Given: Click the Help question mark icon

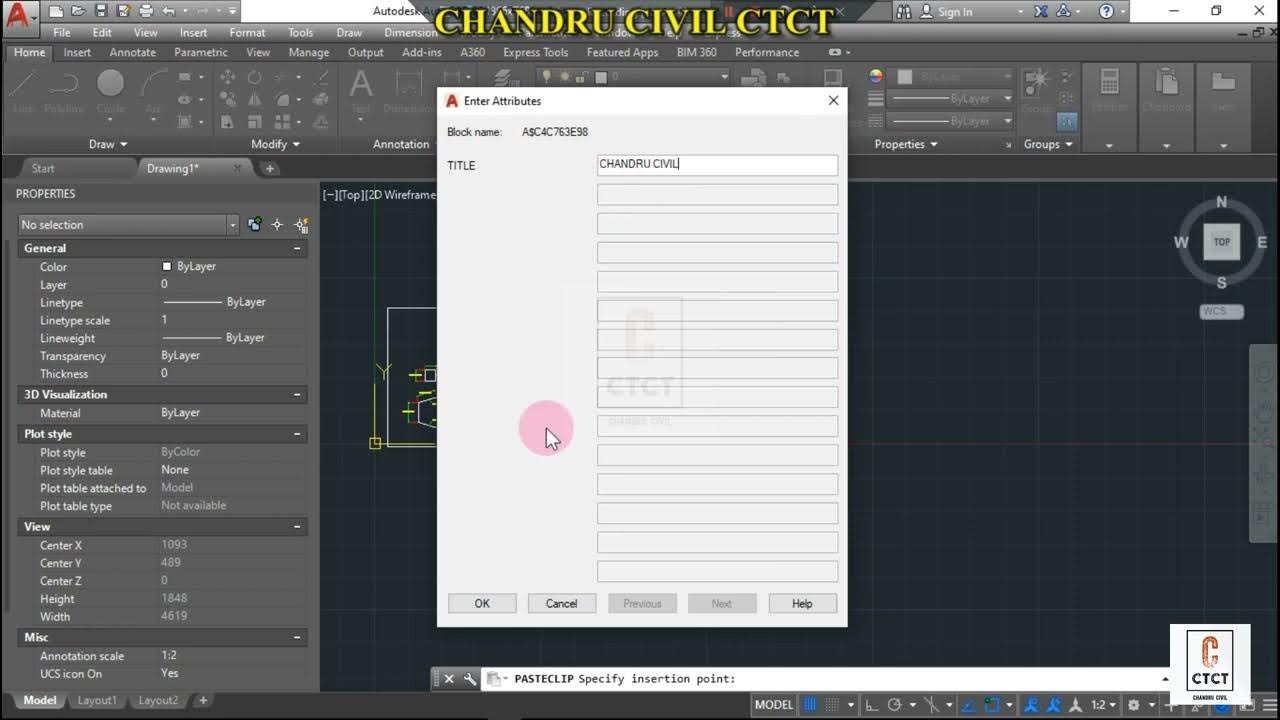Looking at the screenshot, I should (x=1106, y=12).
